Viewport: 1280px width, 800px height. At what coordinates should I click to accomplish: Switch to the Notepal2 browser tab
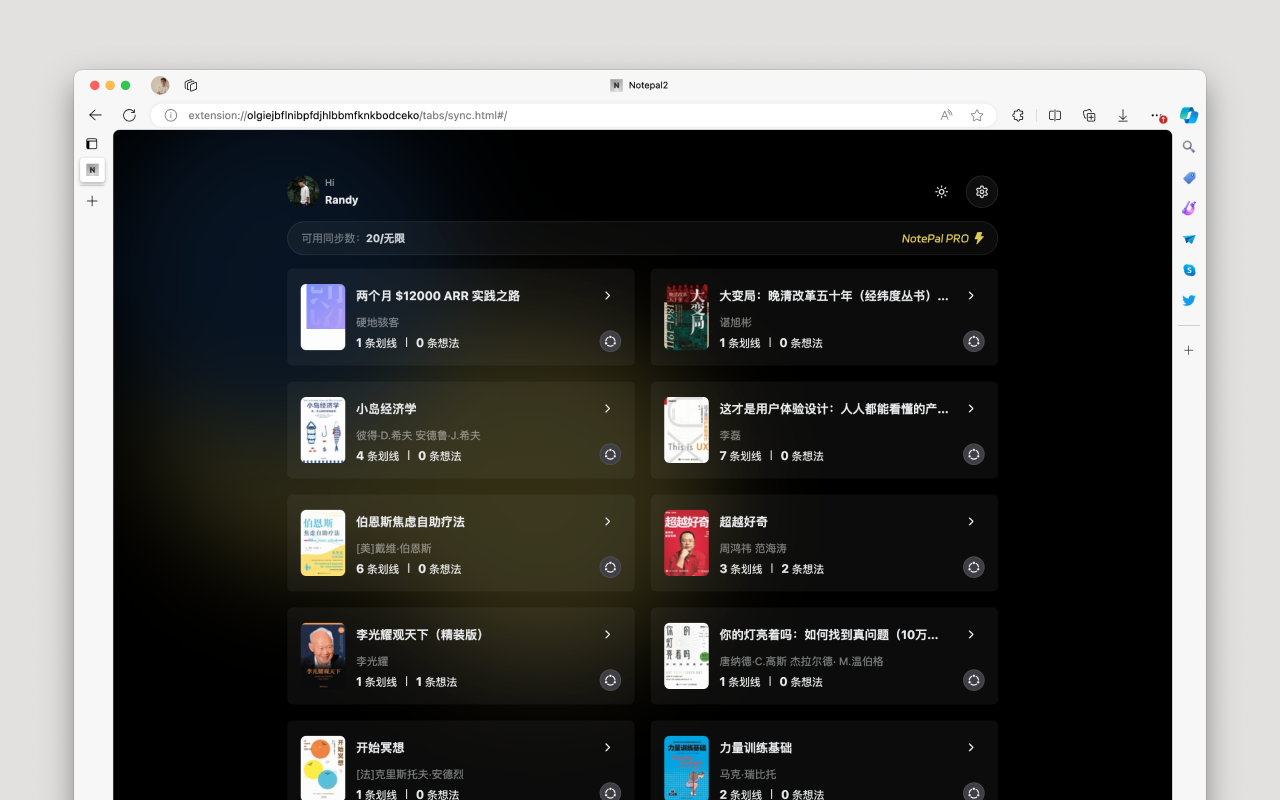coord(638,85)
